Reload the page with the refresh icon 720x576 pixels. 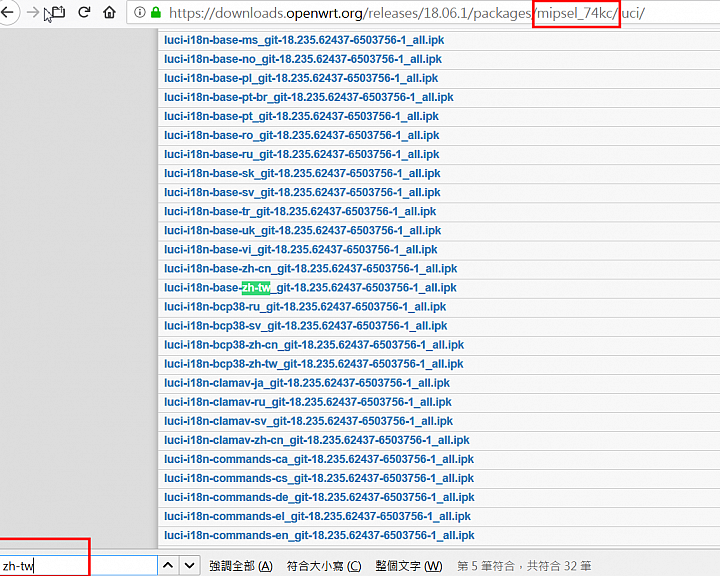84,12
